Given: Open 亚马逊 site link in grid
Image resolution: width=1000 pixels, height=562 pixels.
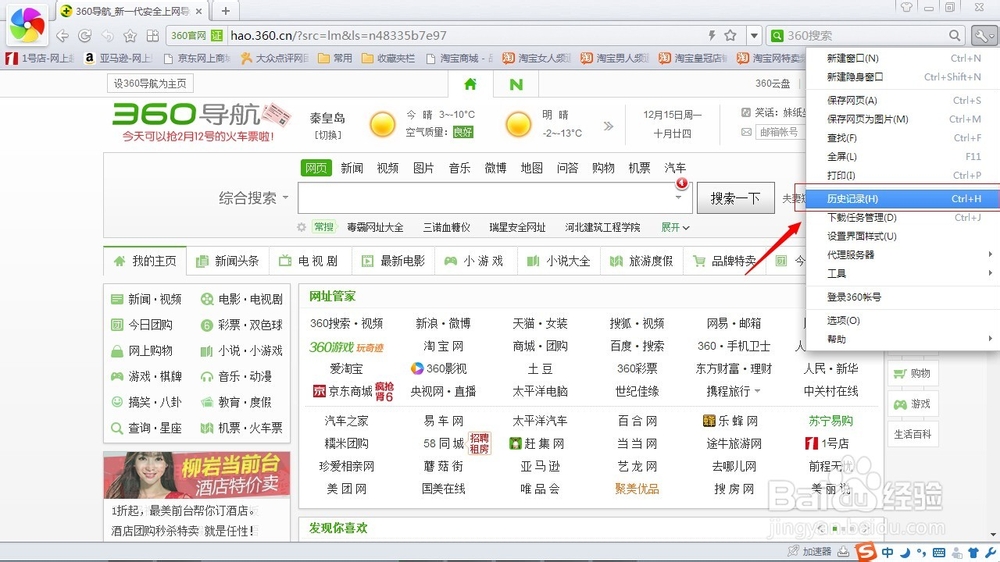Looking at the screenshot, I should (x=540, y=466).
